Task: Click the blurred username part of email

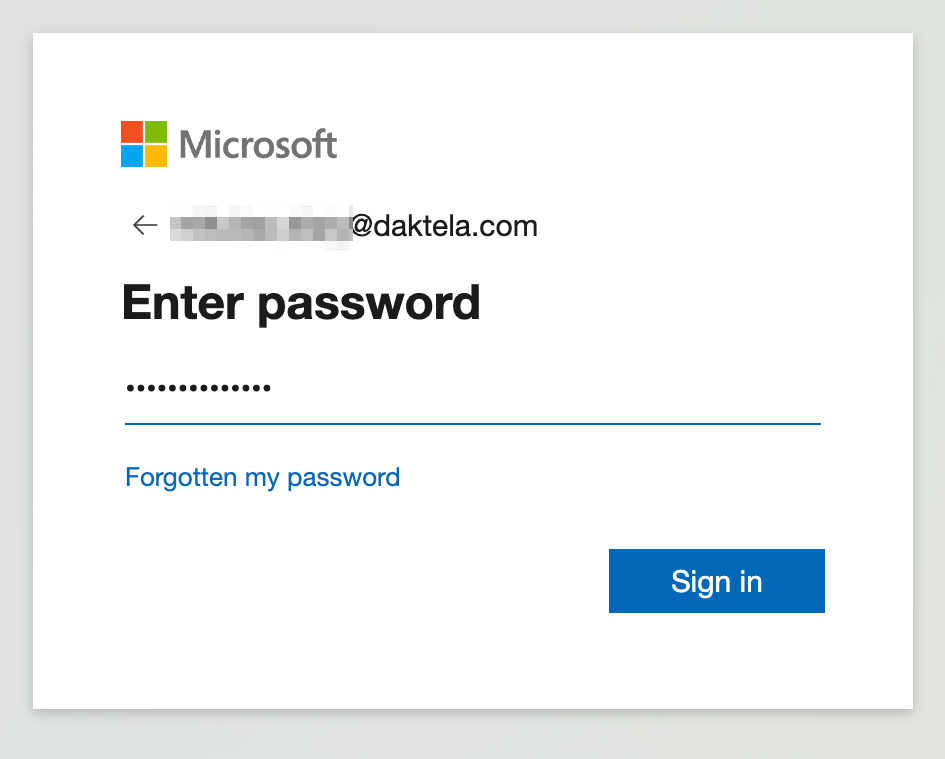Action: 260,226
